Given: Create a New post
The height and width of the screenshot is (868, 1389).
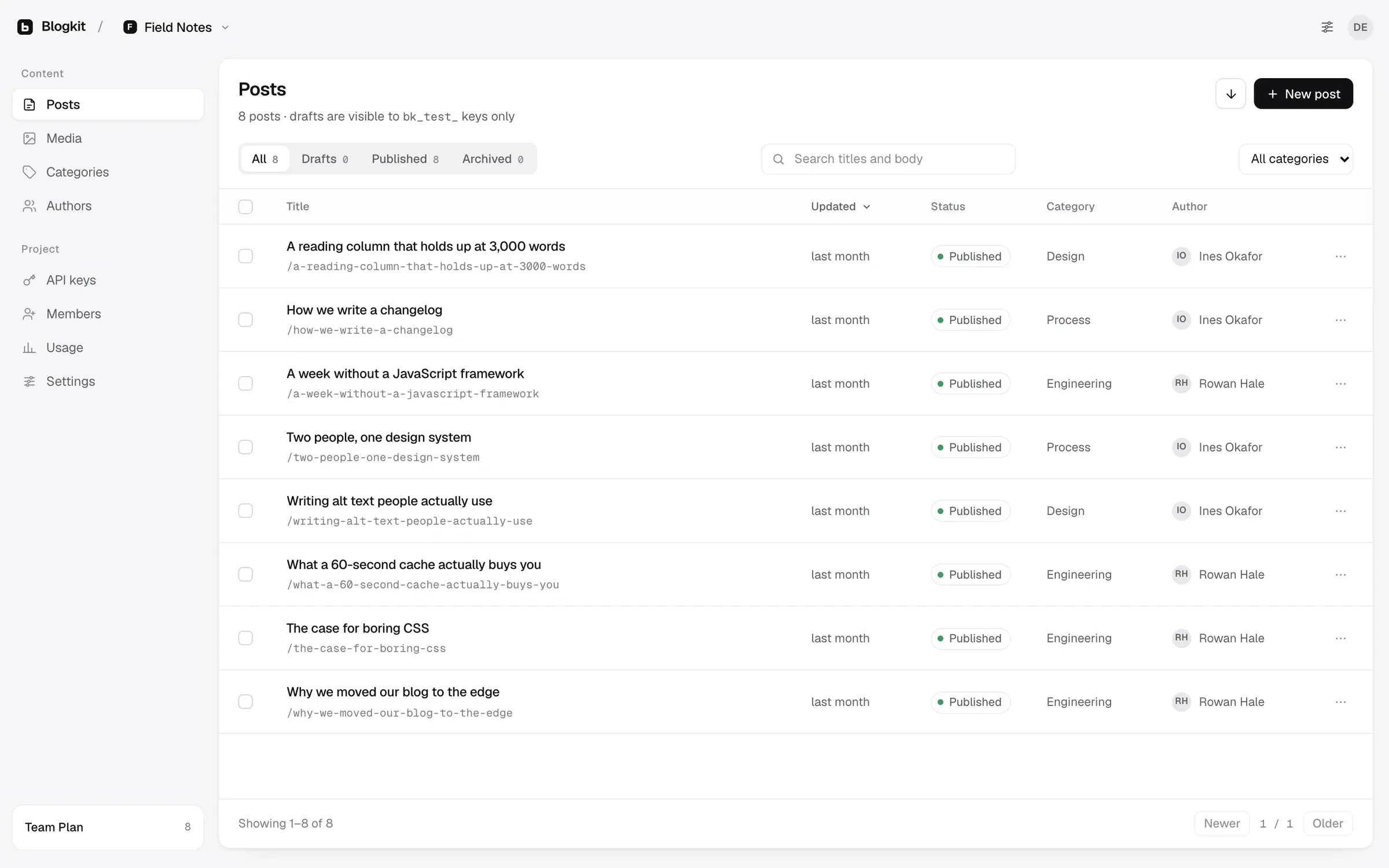Looking at the screenshot, I should [1303, 94].
